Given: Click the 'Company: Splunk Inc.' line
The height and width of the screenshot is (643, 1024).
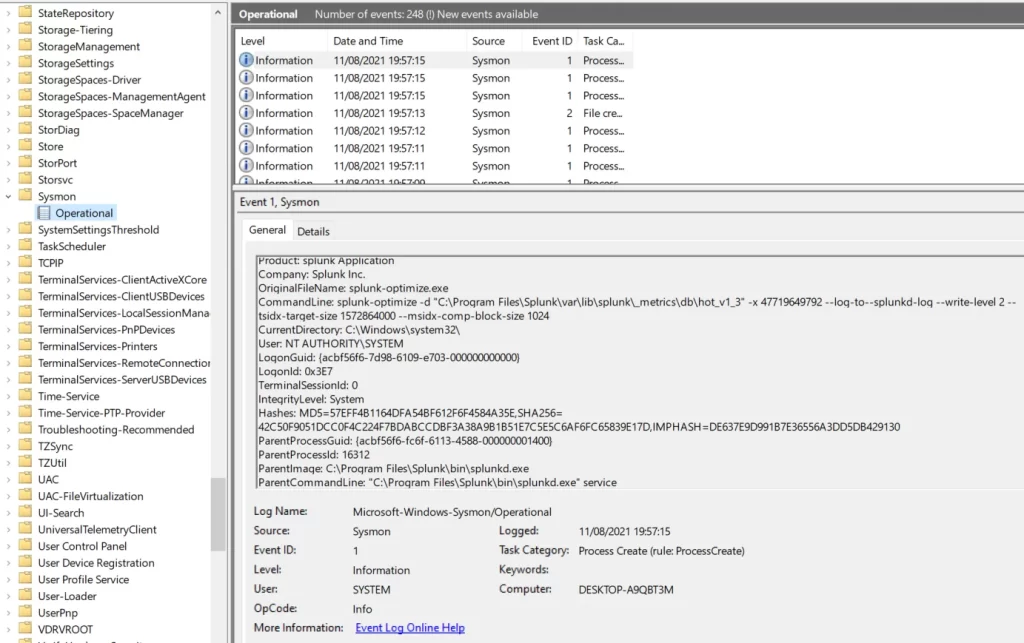Looking at the screenshot, I should tap(312, 274).
